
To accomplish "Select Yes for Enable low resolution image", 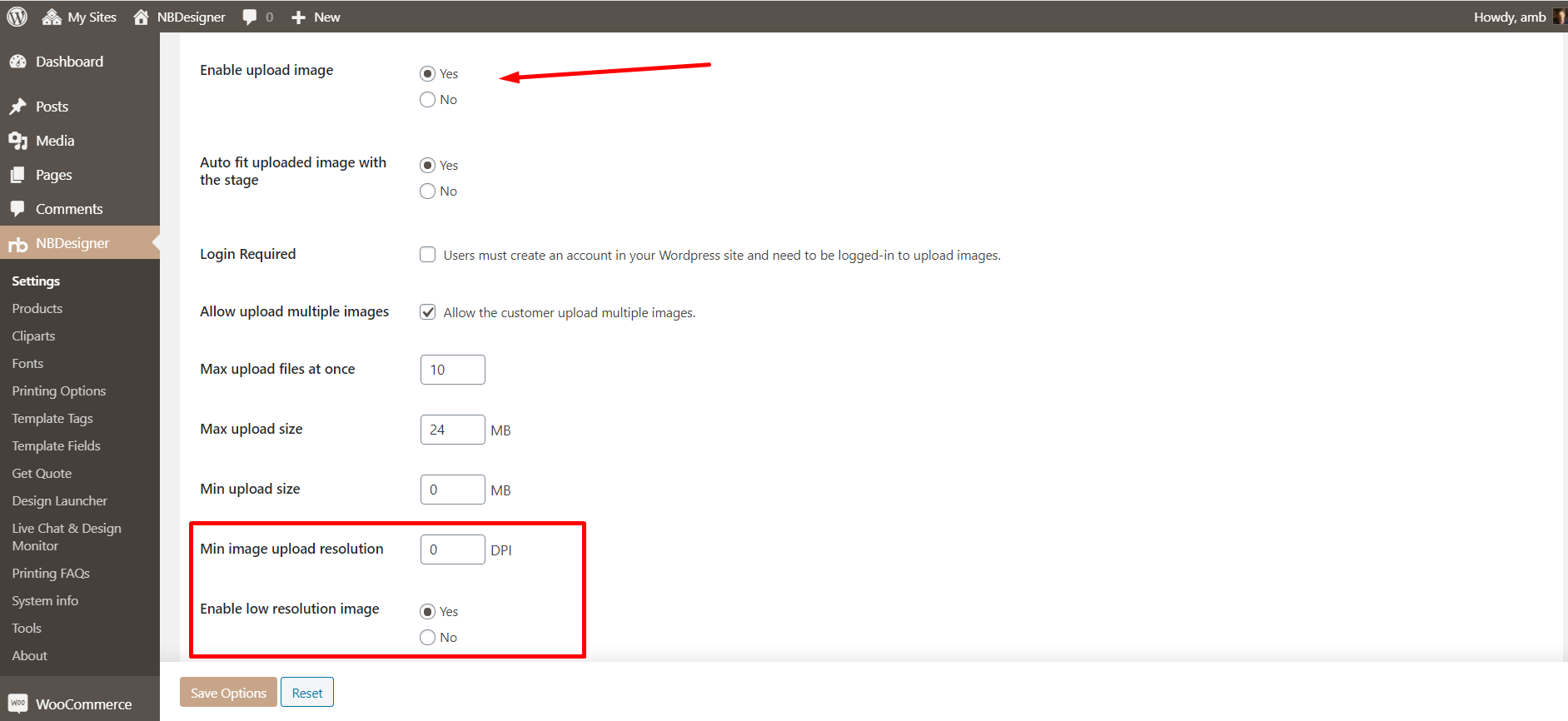I will [x=427, y=611].
